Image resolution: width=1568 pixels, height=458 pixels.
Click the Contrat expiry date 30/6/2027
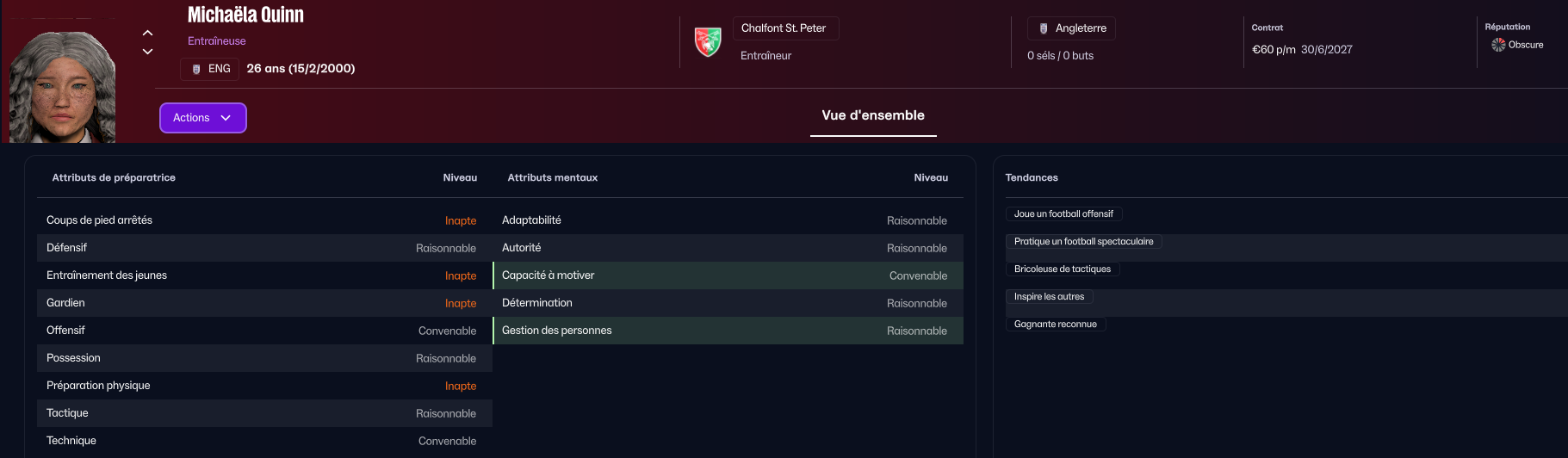(x=1326, y=50)
